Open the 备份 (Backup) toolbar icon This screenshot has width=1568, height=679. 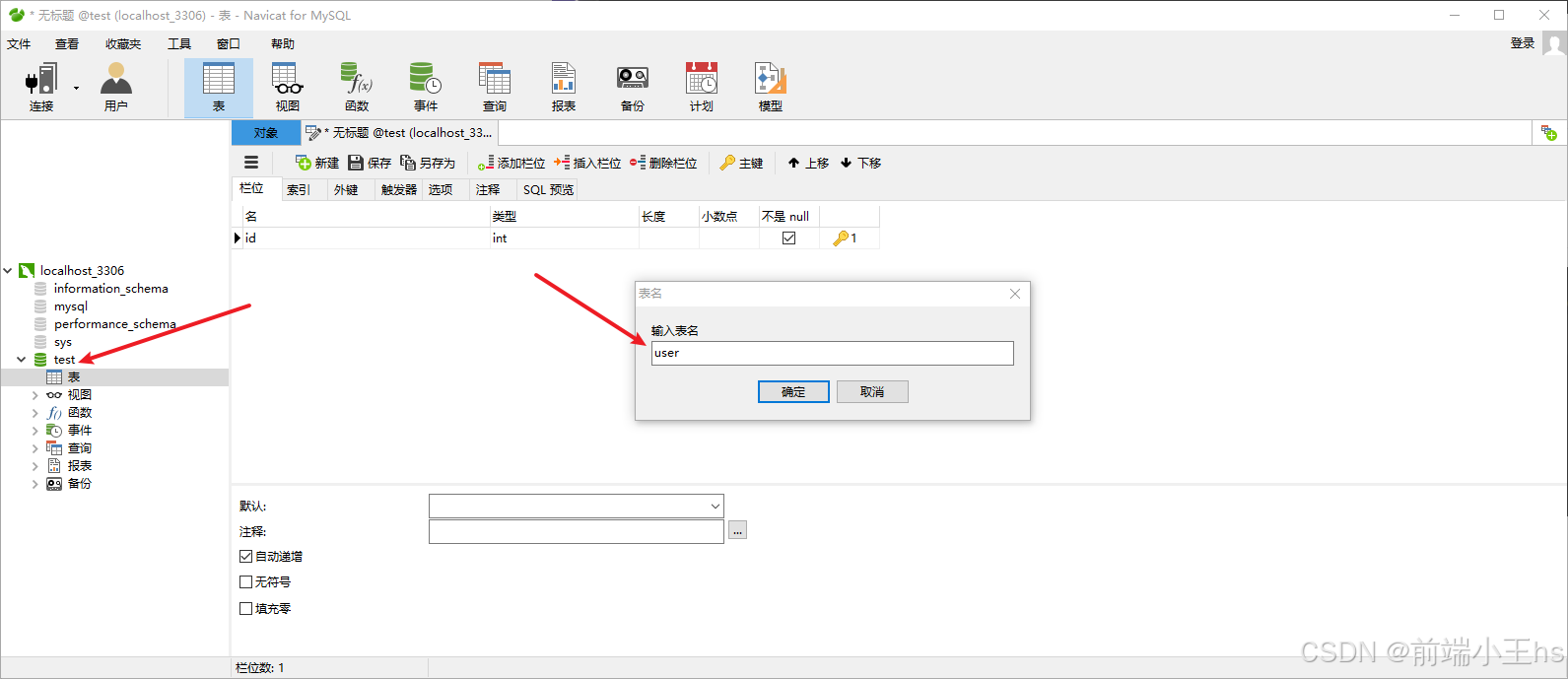tap(633, 87)
